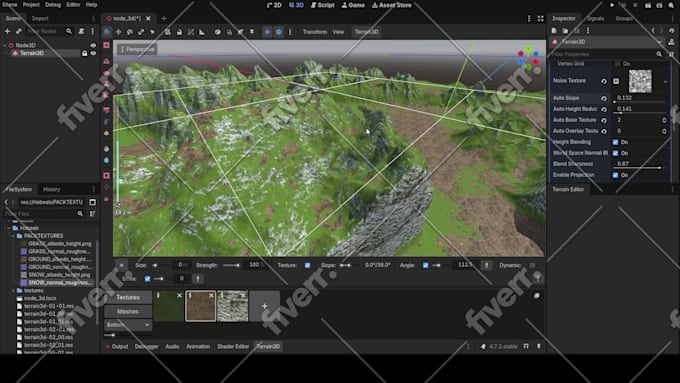680x383 pixels.
Task: Reset the Auto Overlay Texture value
Action: click(604, 131)
